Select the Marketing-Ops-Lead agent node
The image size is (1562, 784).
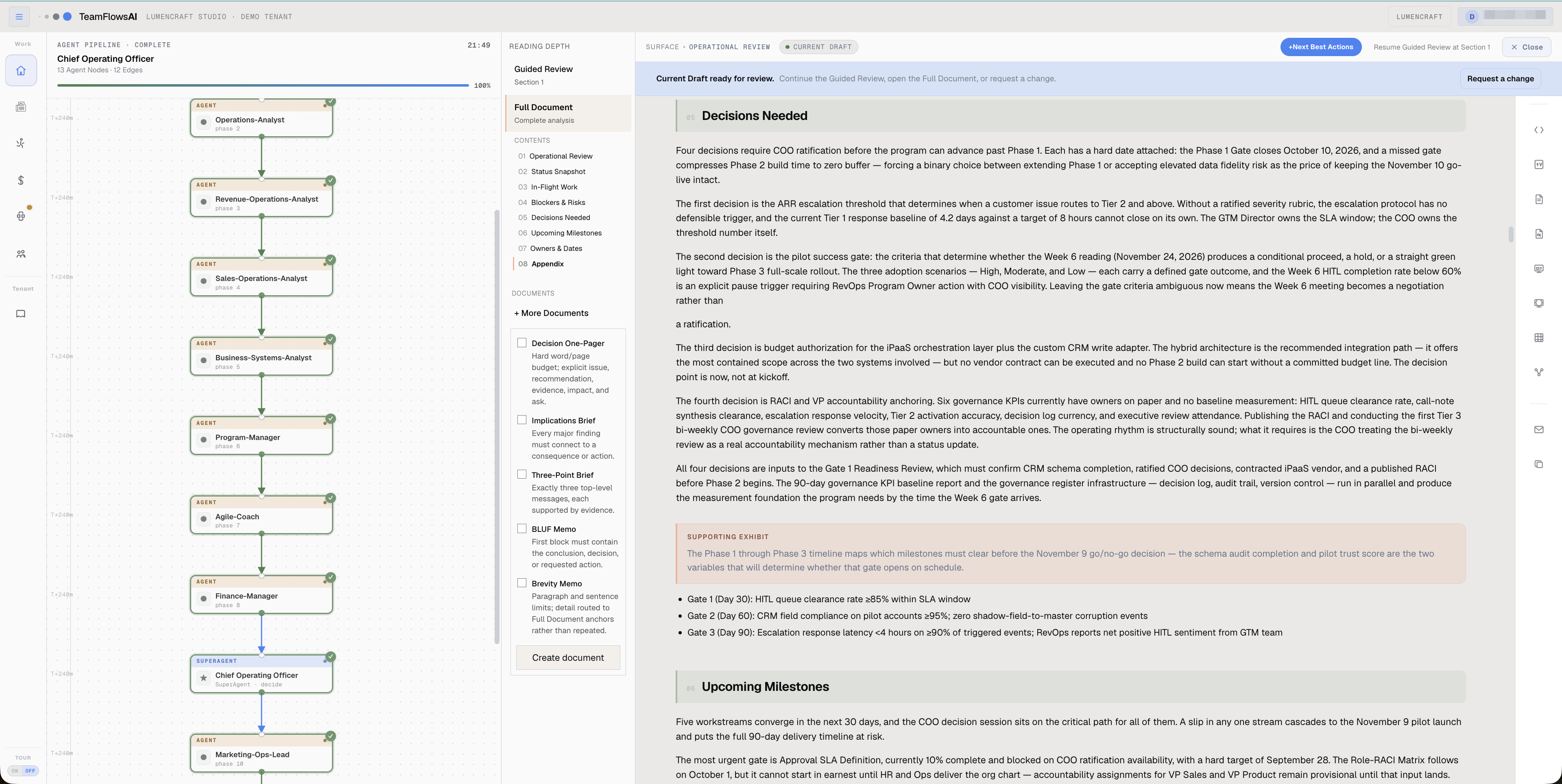pyautogui.click(x=261, y=753)
